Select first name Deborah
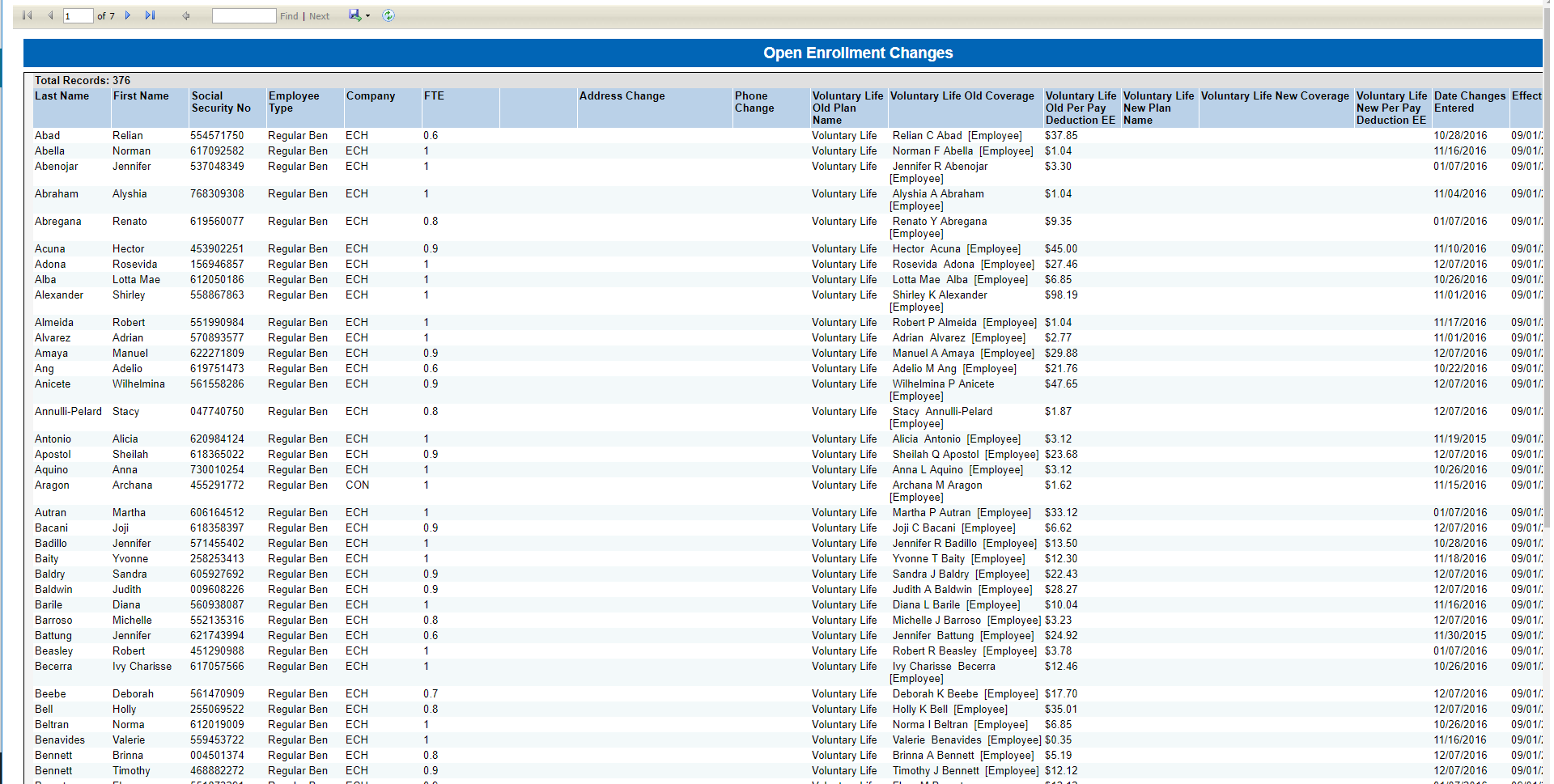The image size is (1554, 784). point(133,693)
